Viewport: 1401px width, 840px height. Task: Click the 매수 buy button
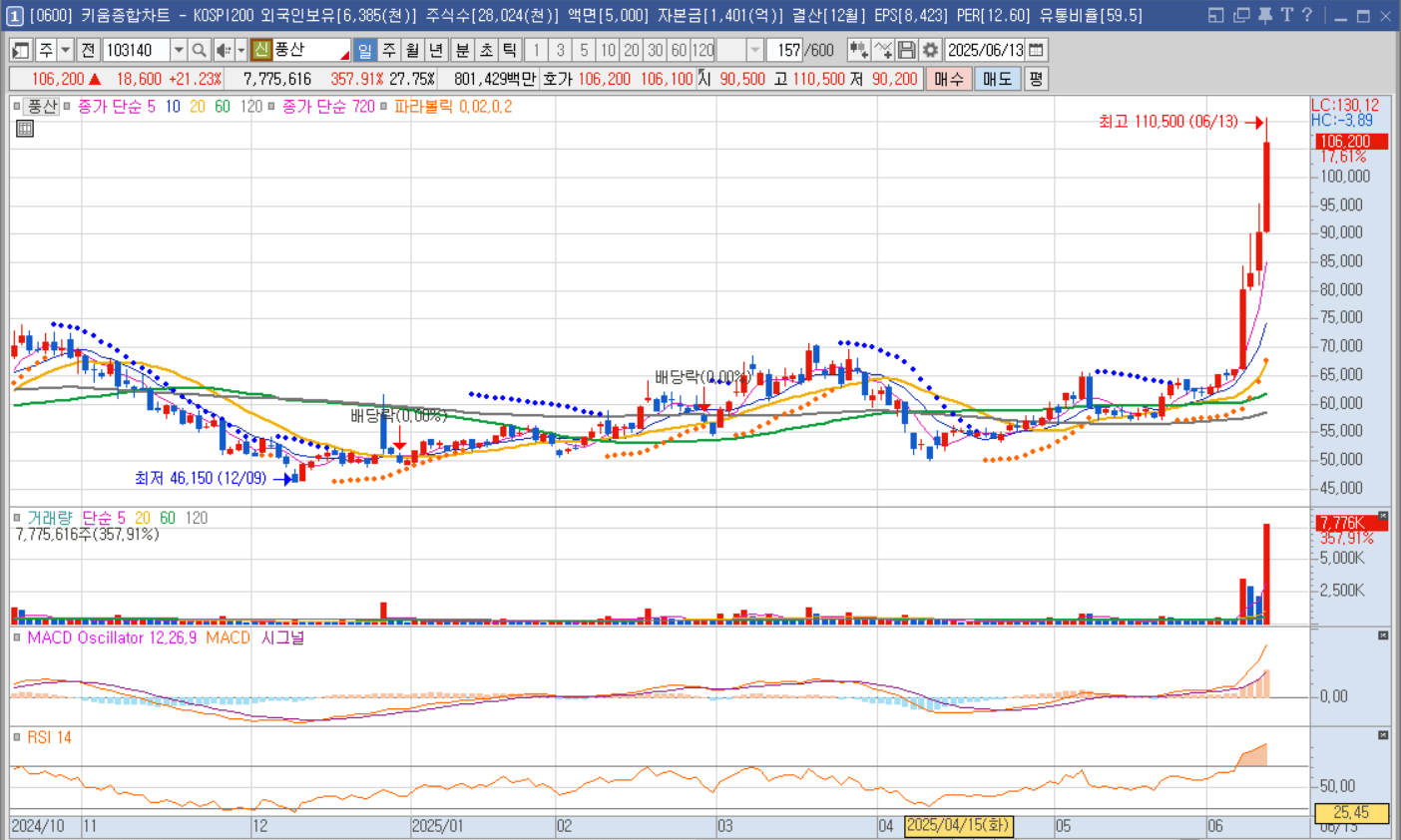click(949, 79)
